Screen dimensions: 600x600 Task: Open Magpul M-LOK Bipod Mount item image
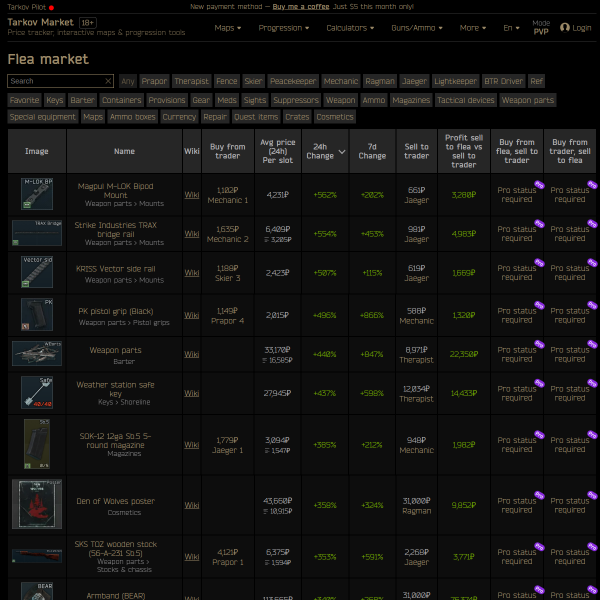37,194
